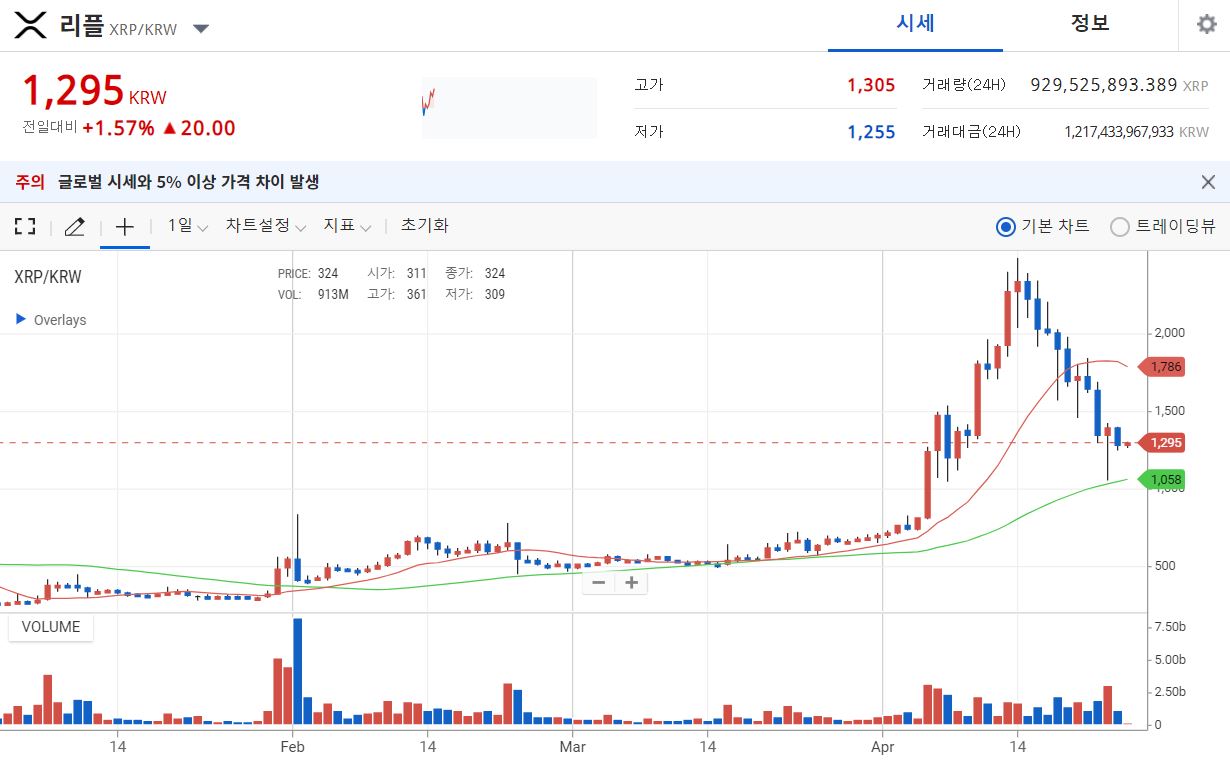Click the 리플 coin name heading
This screenshot has width=1230, height=764.
click(81, 26)
